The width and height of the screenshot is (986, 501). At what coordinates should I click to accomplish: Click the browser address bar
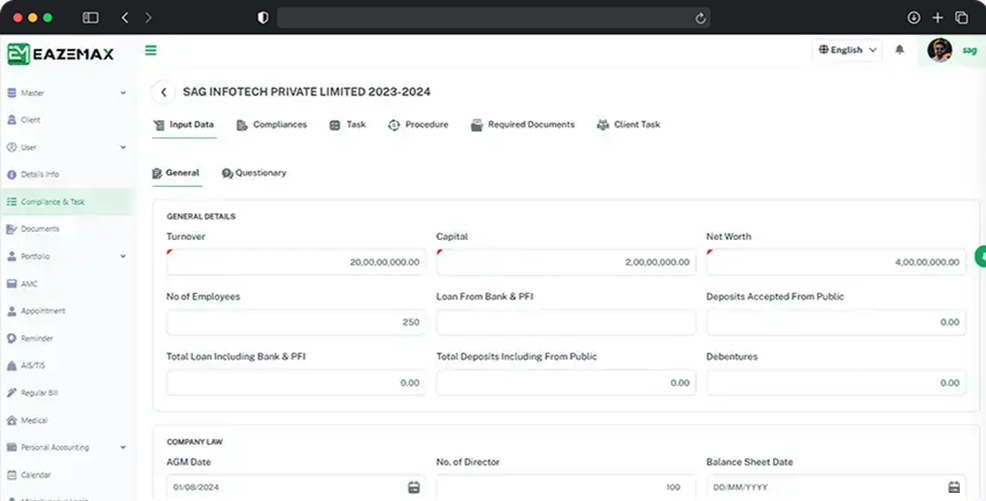[494, 18]
